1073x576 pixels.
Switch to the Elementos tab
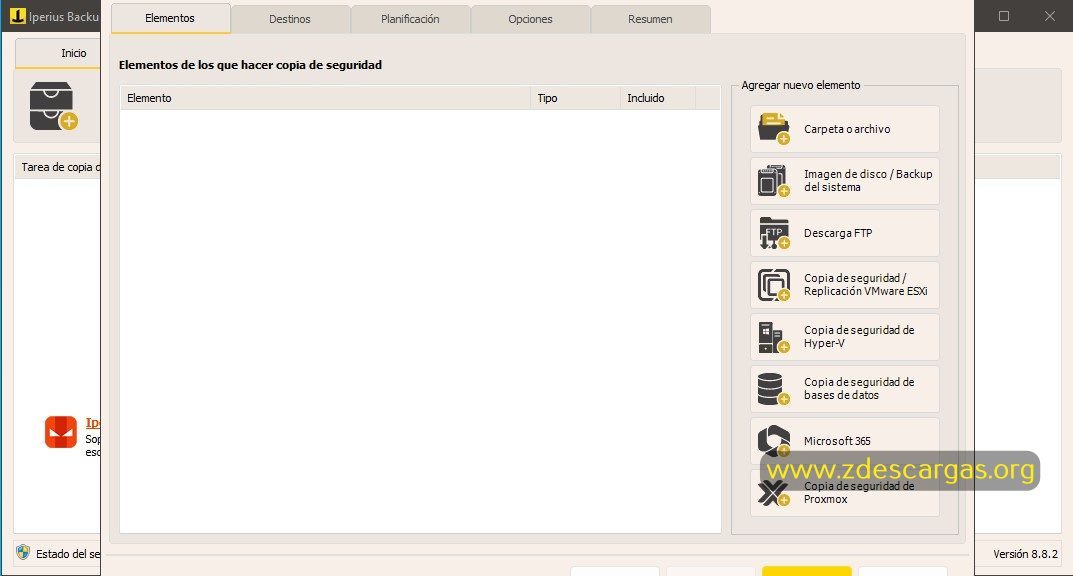[170, 18]
